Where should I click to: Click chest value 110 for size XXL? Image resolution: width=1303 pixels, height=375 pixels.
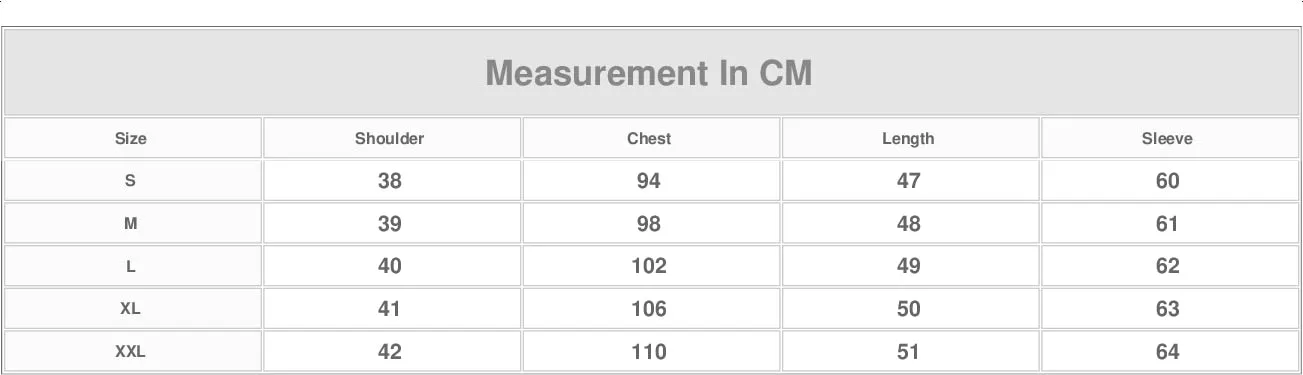pyautogui.click(x=649, y=352)
